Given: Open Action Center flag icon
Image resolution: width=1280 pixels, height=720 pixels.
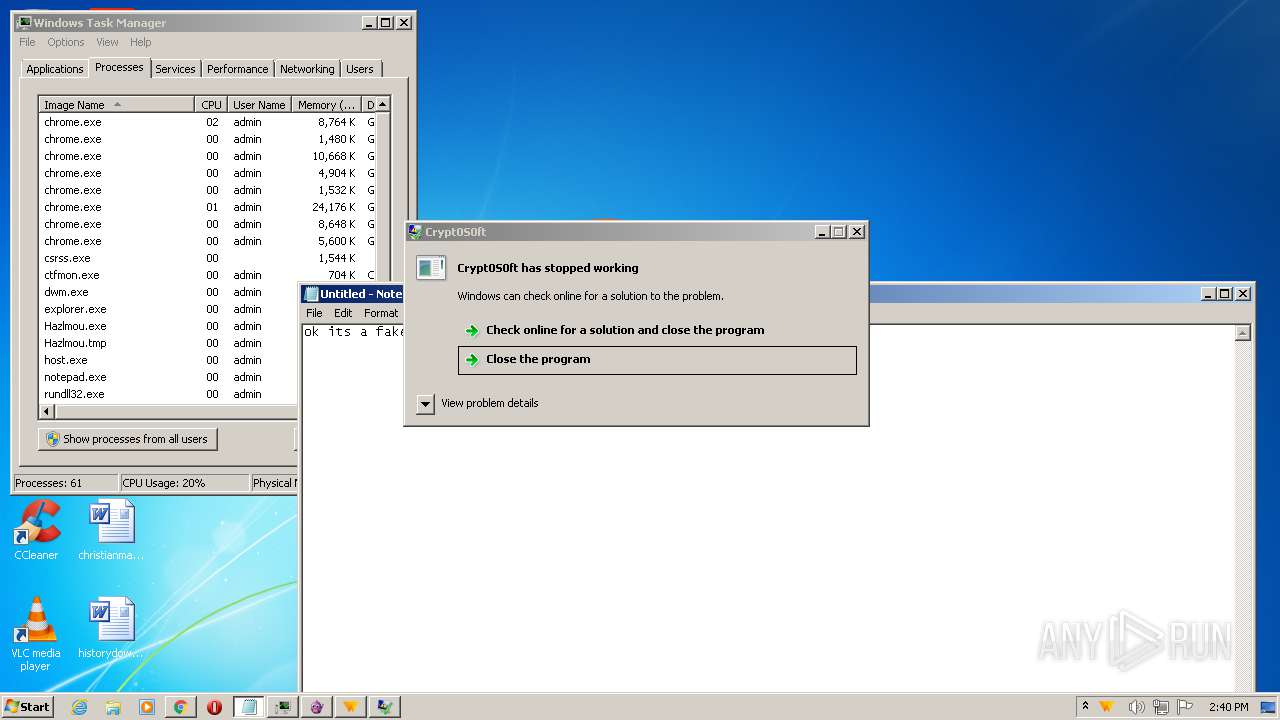Looking at the screenshot, I should click(1185, 707).
